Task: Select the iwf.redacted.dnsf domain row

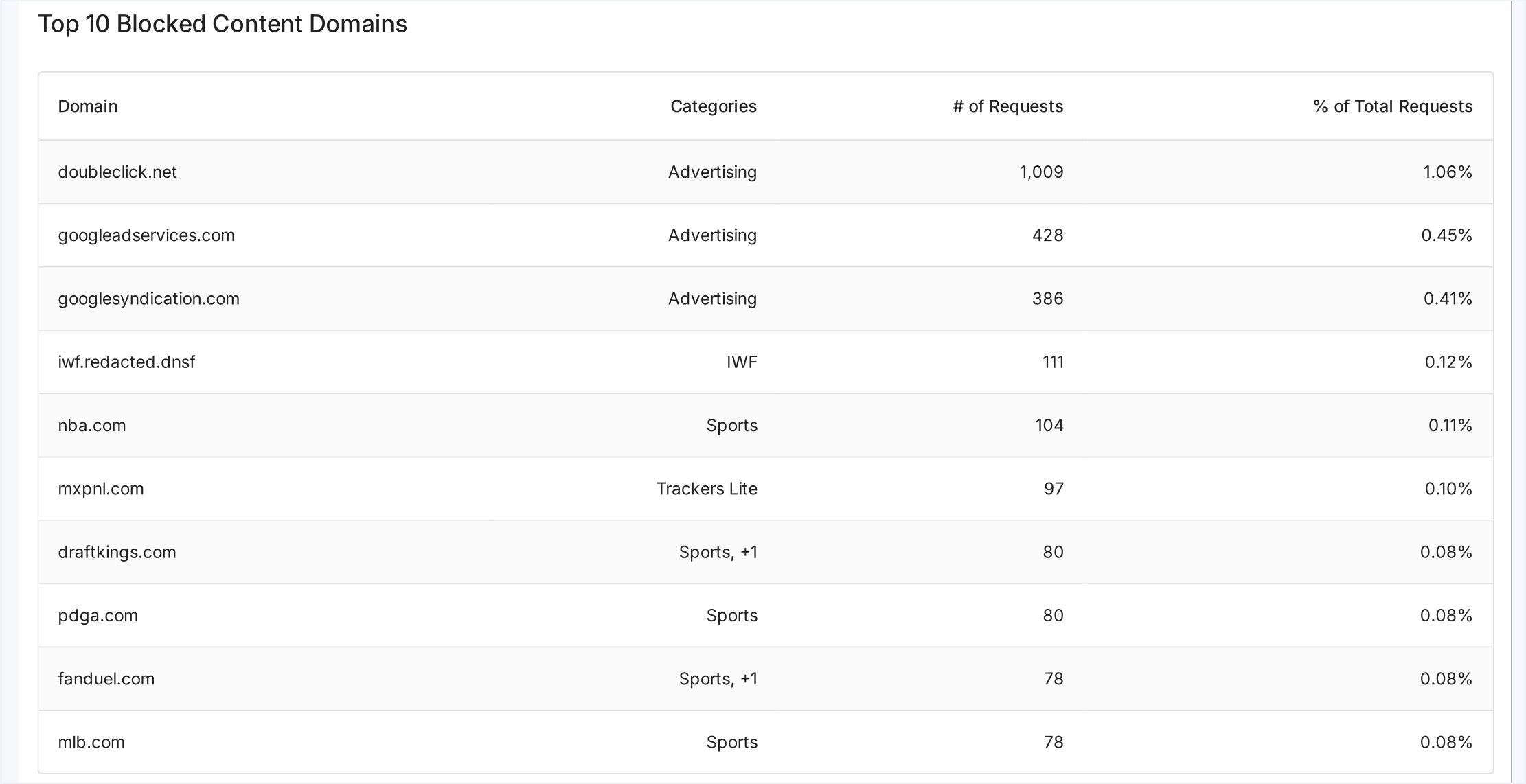Action: pos(126,362)
